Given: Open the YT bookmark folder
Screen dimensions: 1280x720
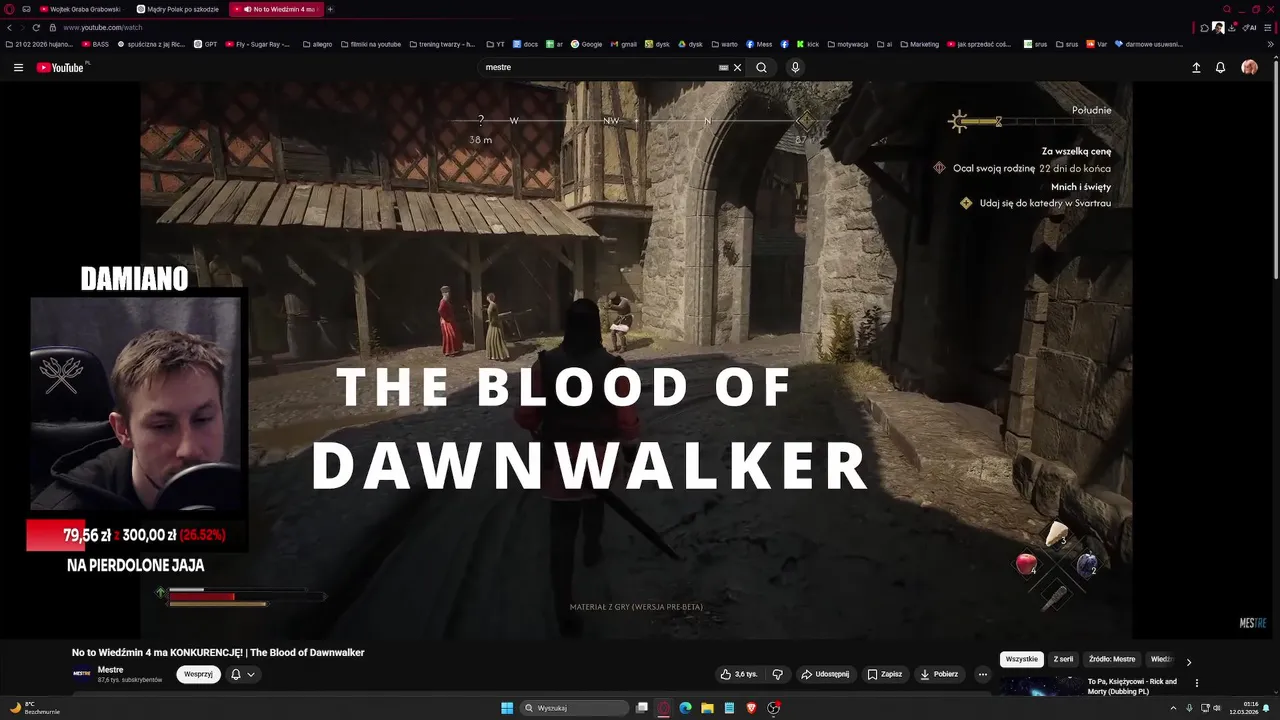Looking at the screenshot, I should [495, 44].
